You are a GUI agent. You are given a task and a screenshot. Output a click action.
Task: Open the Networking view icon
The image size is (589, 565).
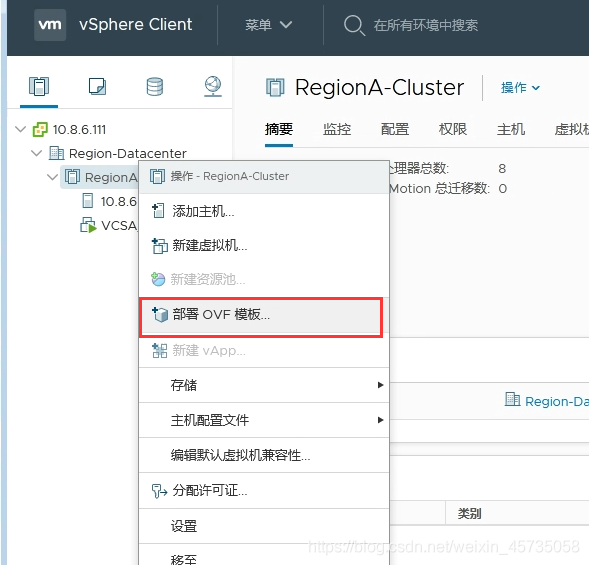click(x=213, y=86)
